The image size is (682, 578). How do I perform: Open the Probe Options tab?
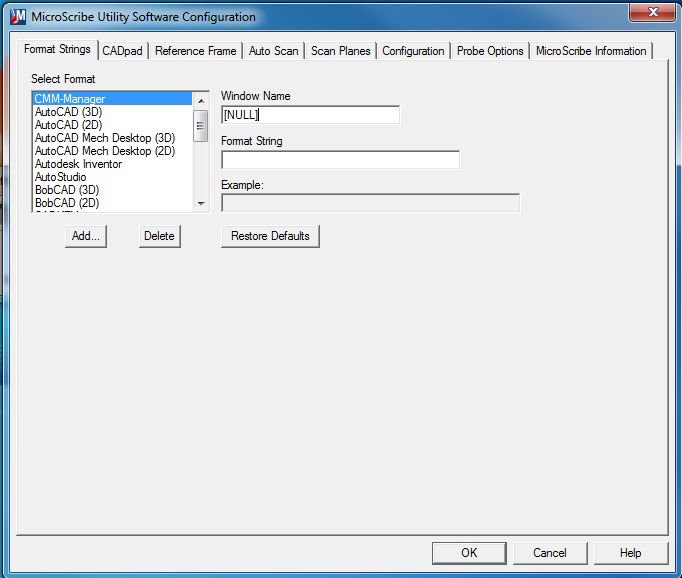[x=490, y=51]
